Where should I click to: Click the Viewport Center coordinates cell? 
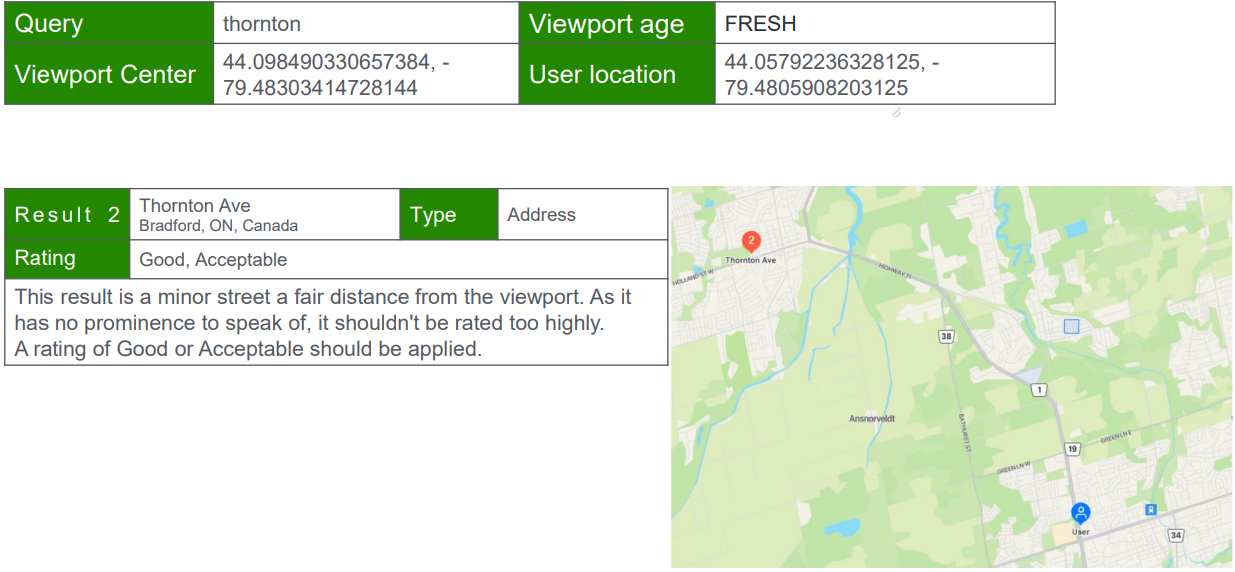365,75
